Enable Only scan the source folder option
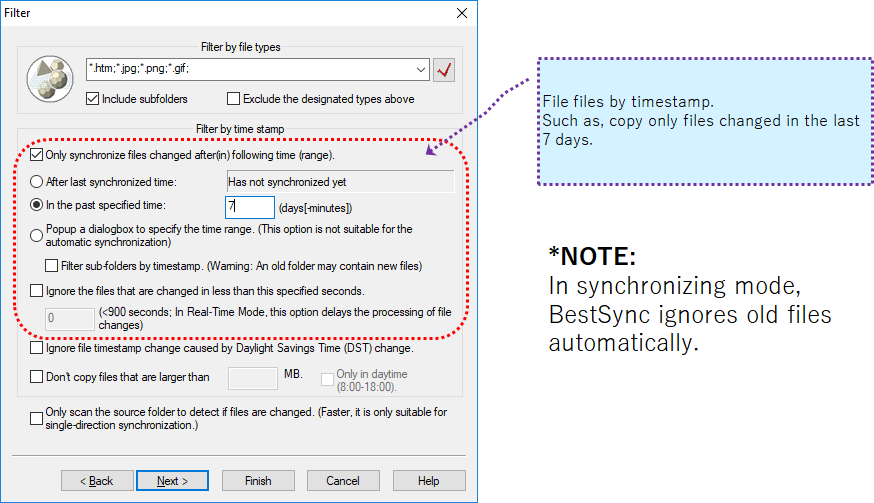 click(x=36, y=418)
